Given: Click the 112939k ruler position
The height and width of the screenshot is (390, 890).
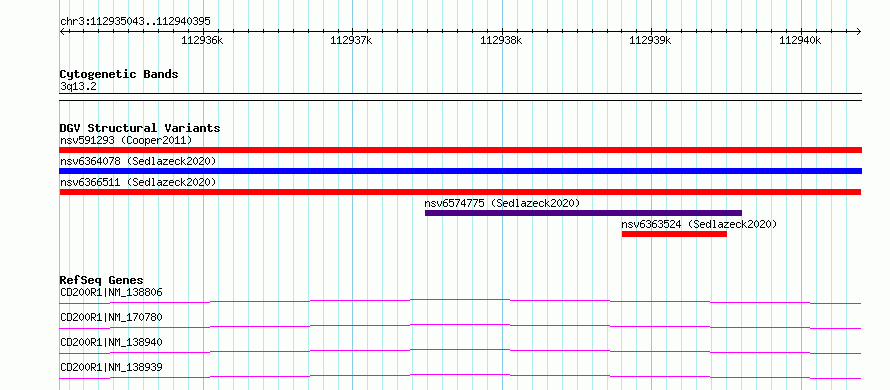Looking at the screenshot, I should (651, 40).
